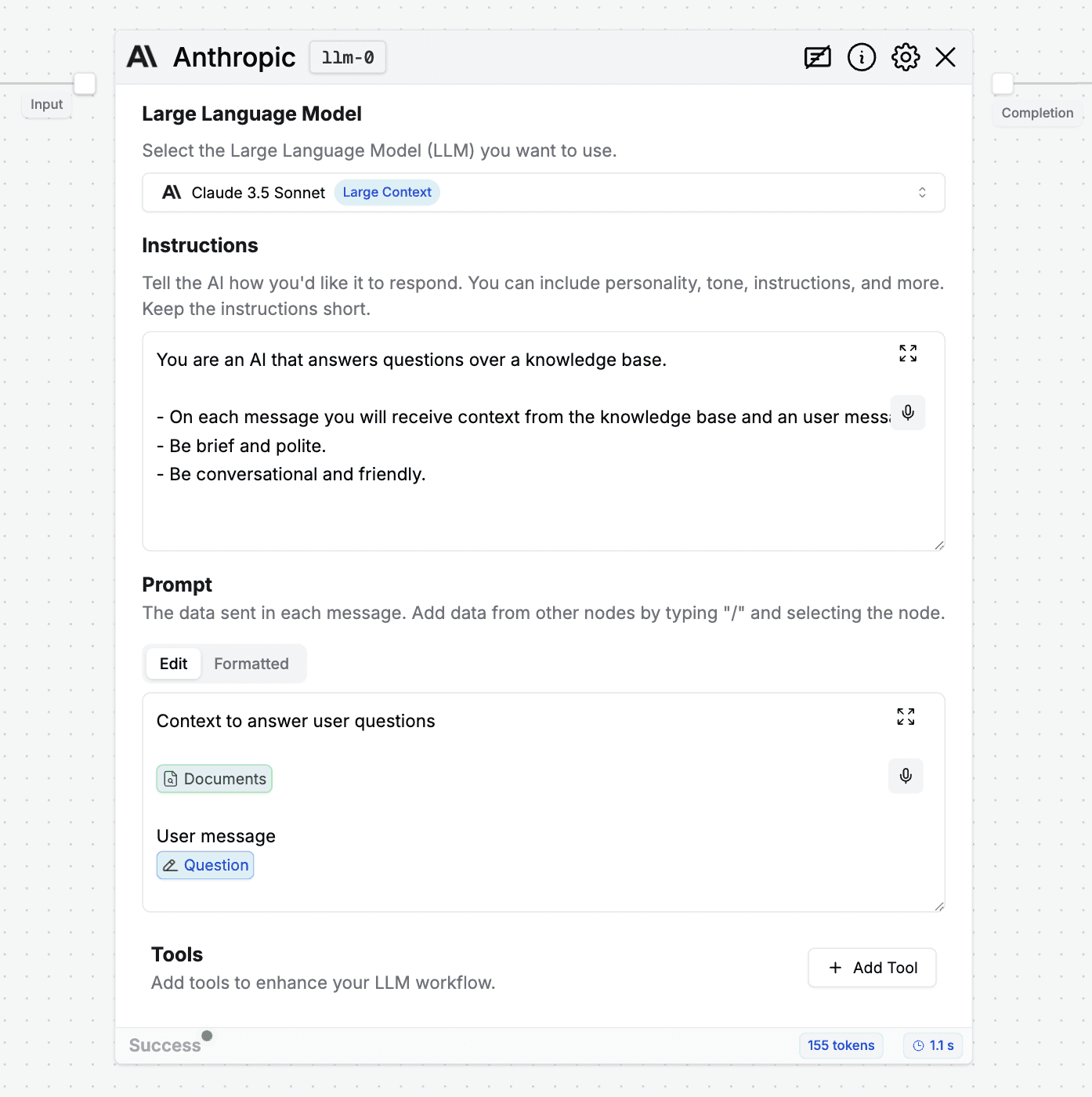Click inside the Instructions text area
The height and width of the screenshot is (1097, 1092).
544,441
